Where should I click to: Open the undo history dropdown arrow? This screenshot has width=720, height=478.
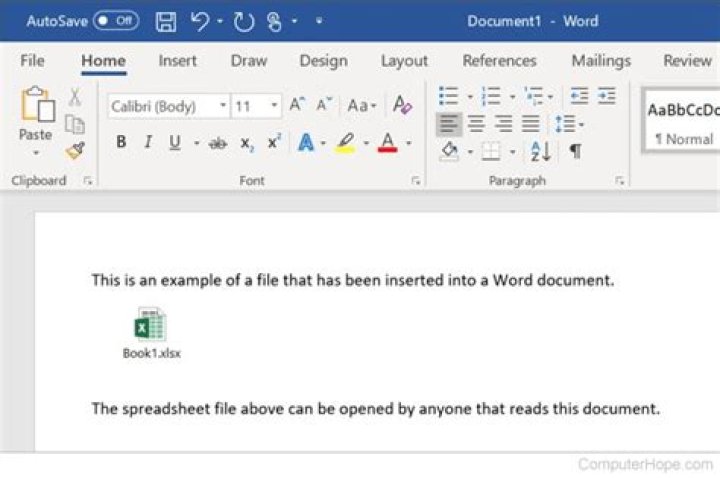click(x=220, y=21)
